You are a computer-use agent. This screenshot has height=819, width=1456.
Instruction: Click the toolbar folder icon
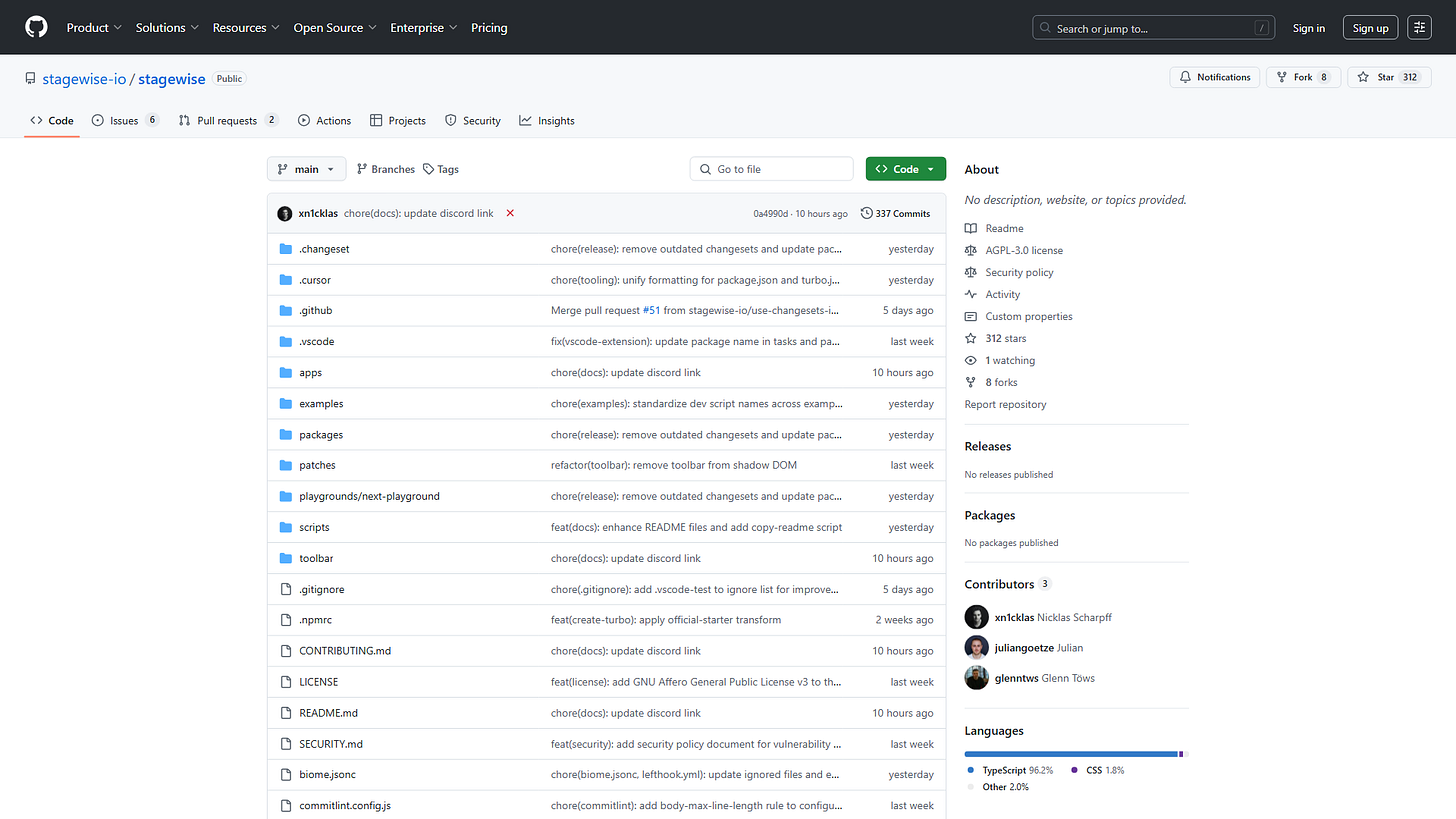point(286,558)
